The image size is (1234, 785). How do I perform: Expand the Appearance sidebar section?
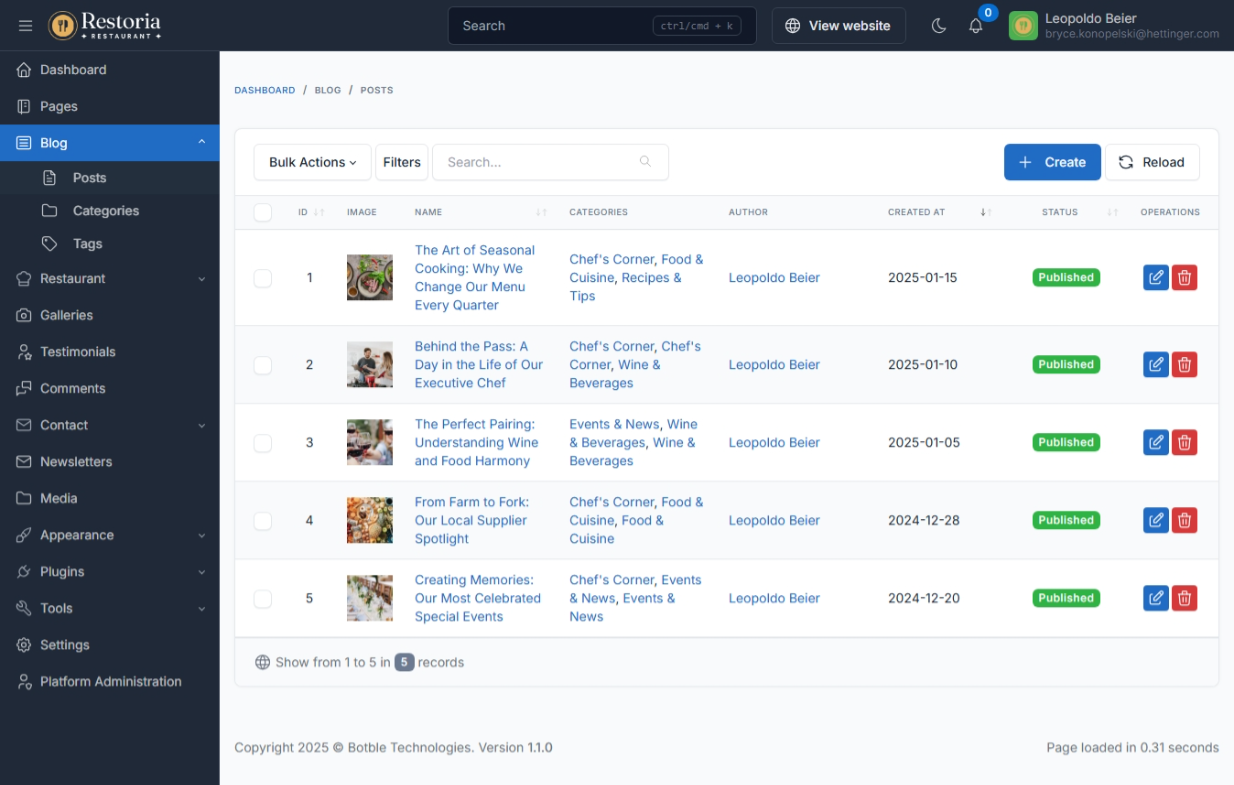coord(110,535)
